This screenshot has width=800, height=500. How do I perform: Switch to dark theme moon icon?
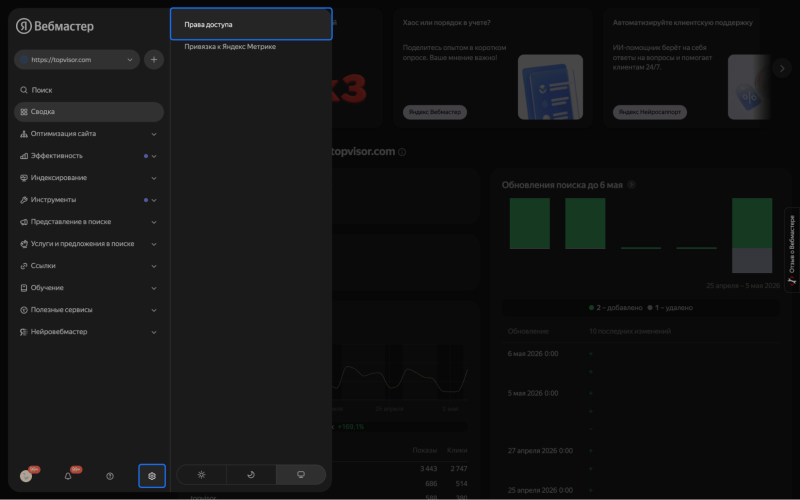251,474
